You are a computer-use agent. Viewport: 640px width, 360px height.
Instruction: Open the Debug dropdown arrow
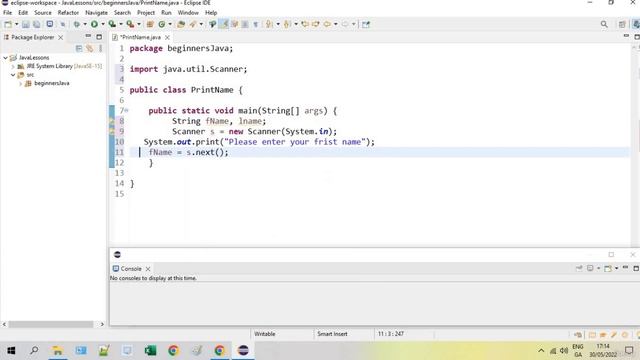pyautogui.click(x=84, y=24)
